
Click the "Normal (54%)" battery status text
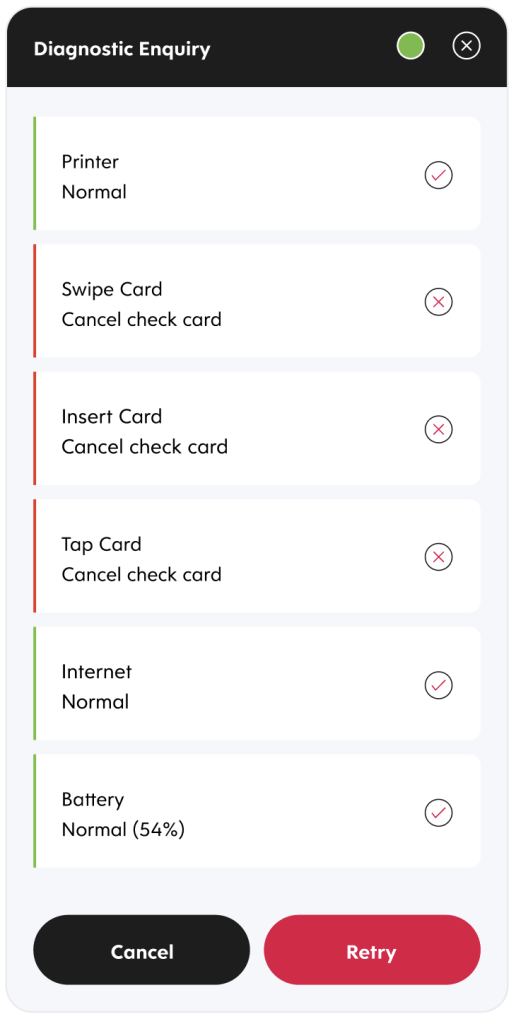point(123,829)
